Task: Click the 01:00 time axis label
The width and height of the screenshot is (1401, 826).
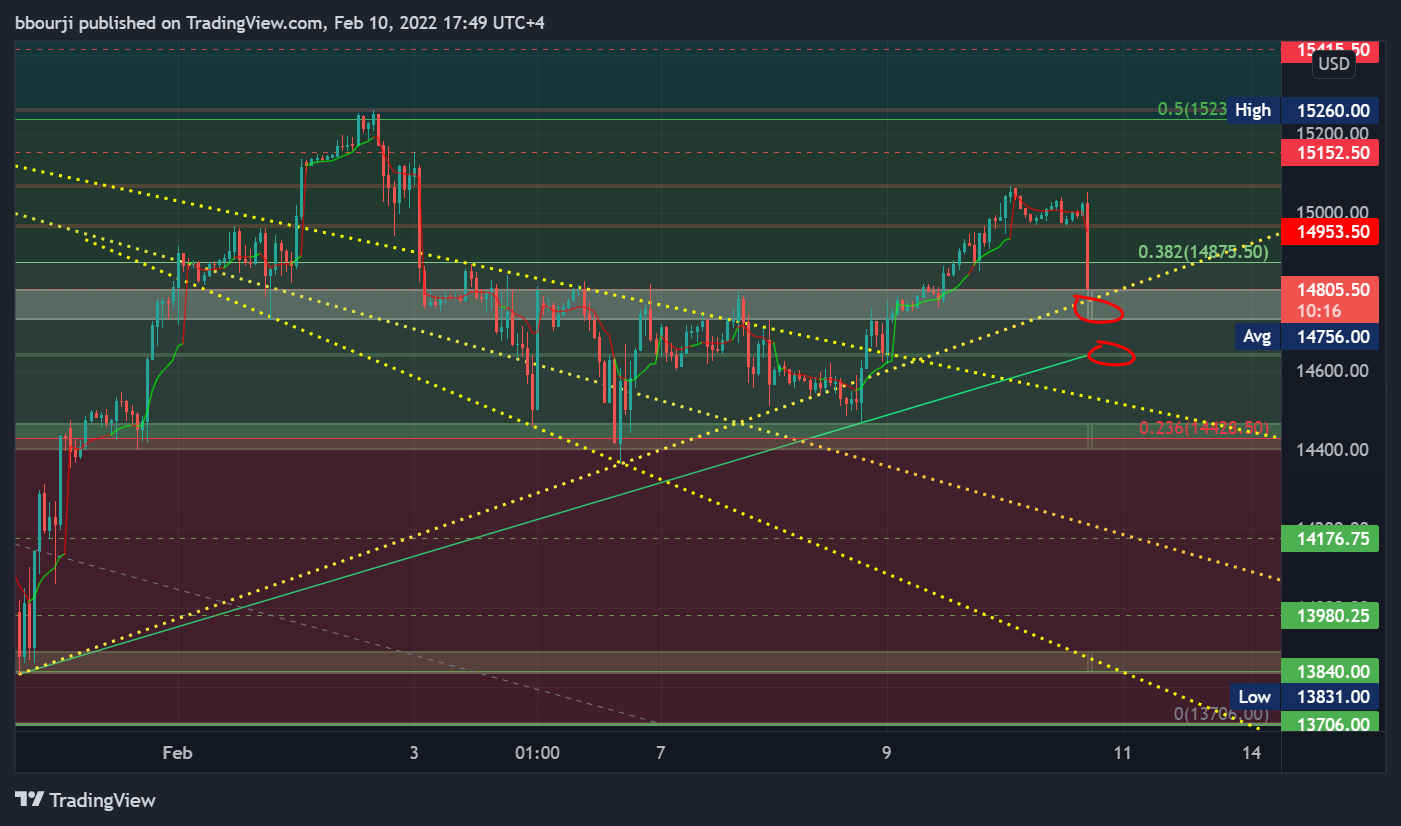Action: pyautogui.click(x=537, y=752)
